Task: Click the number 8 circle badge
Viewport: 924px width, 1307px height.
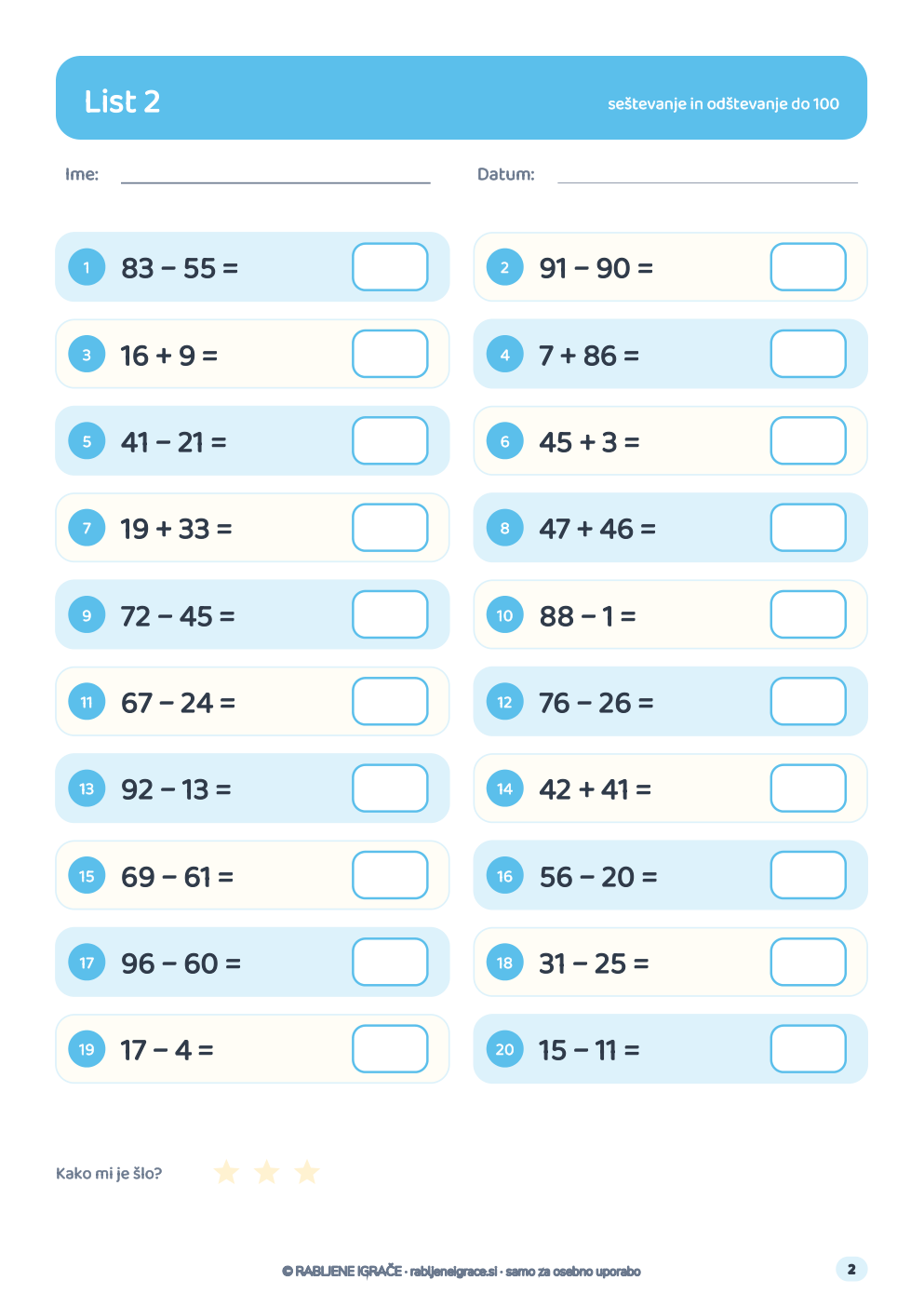Action: (x=505, y=528)
